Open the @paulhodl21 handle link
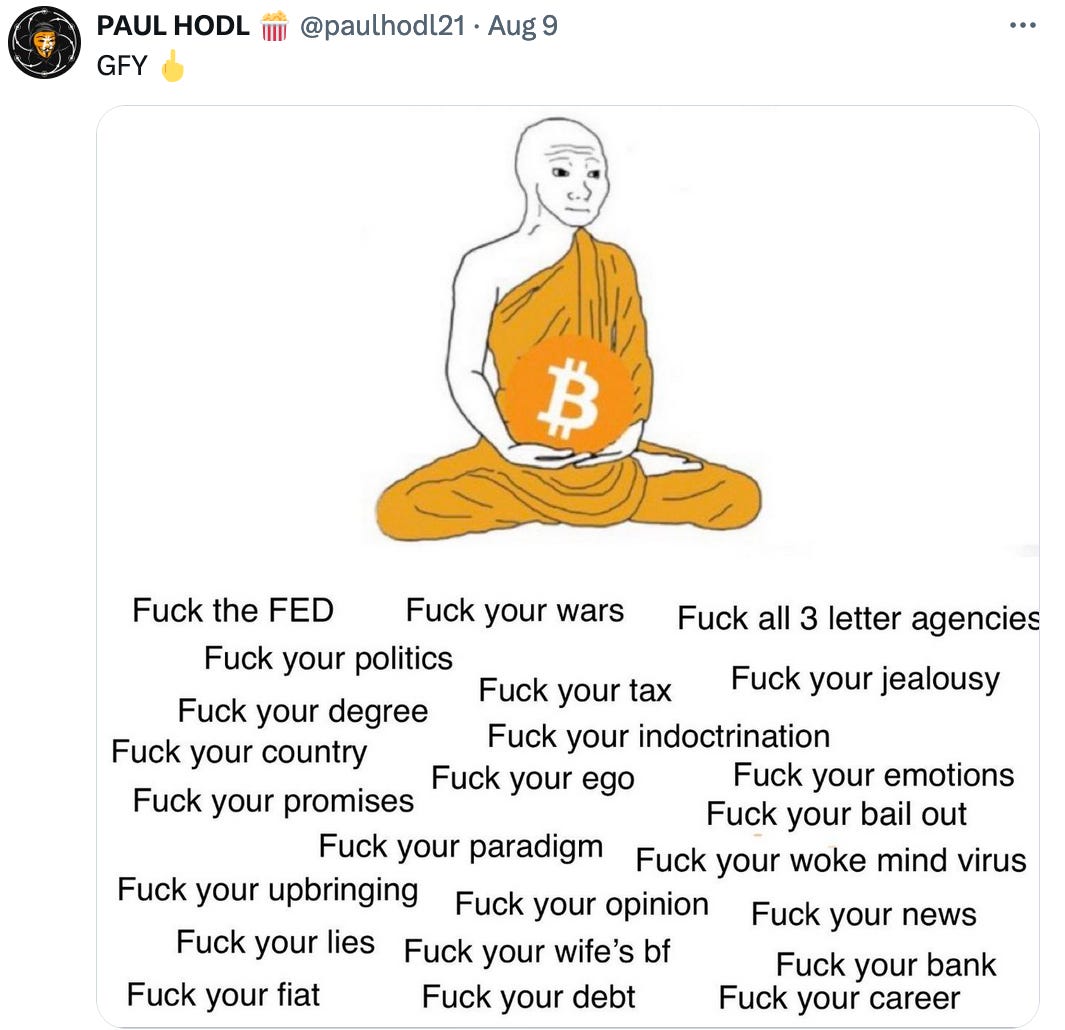1065x1030 pixels. pyautogui.click(x=382, y=26)
